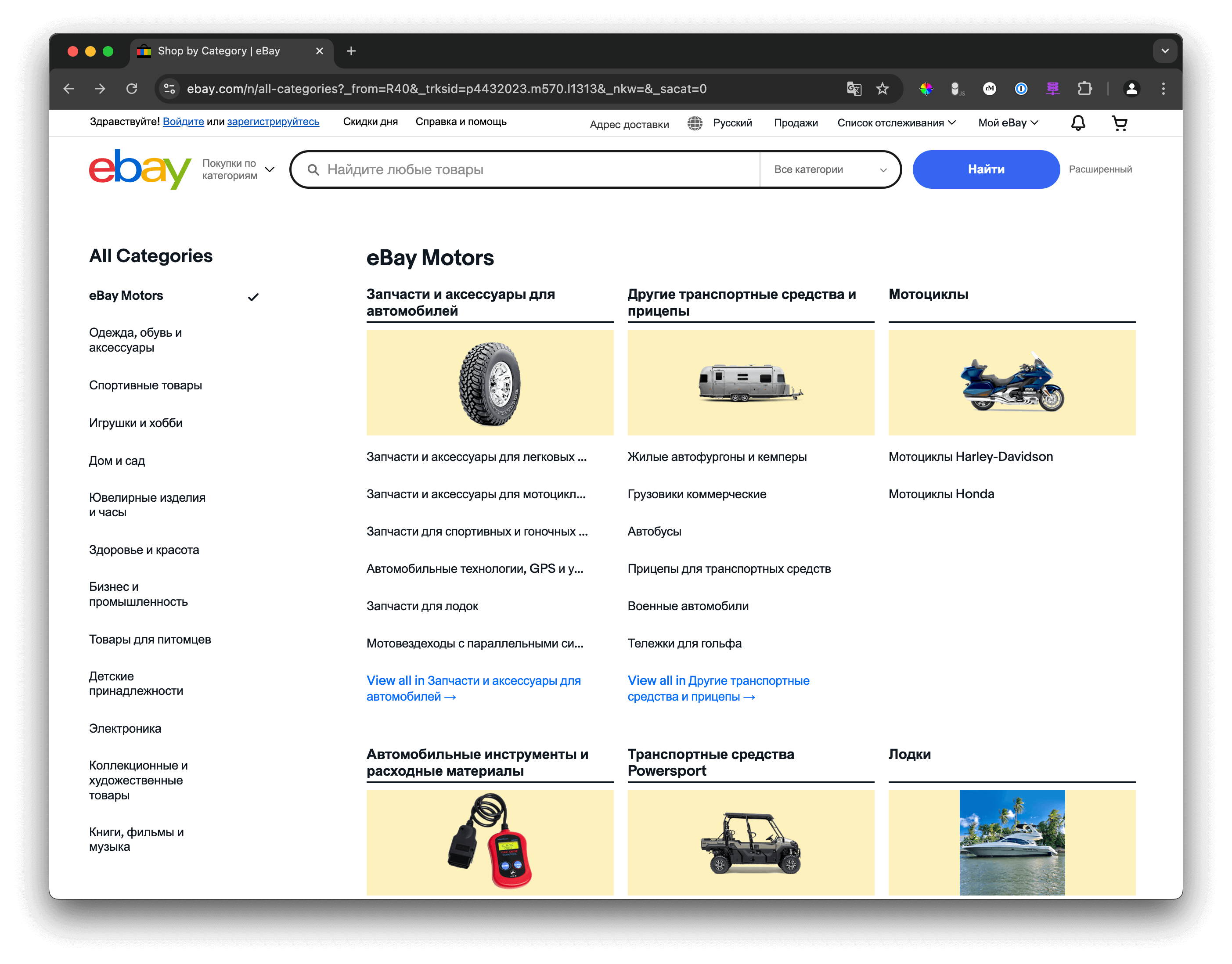This screenshot has width=1232, height=964.
Task: Click the magnifier icon in search field
Action: (313, 169)
